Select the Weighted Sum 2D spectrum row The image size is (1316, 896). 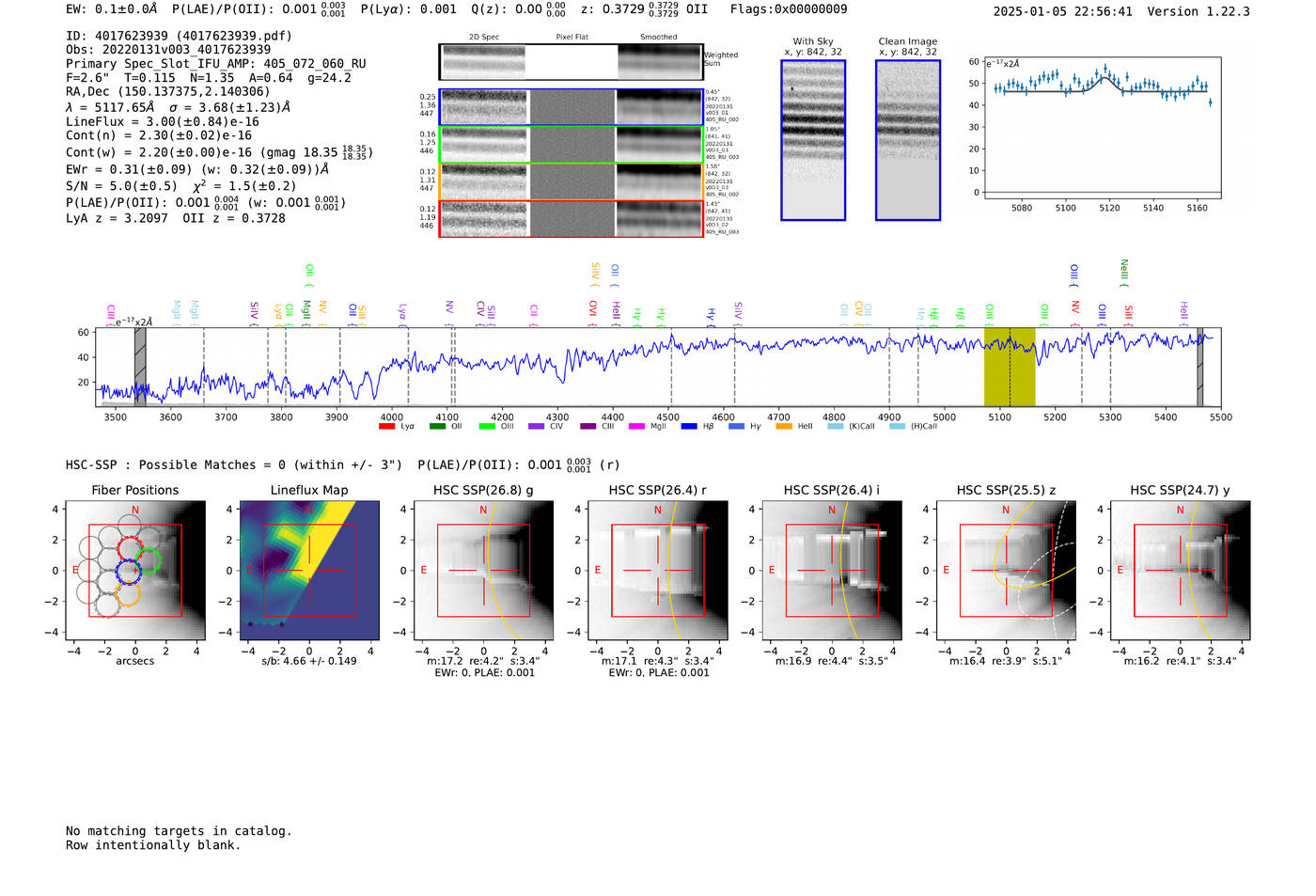coord(571,62)
